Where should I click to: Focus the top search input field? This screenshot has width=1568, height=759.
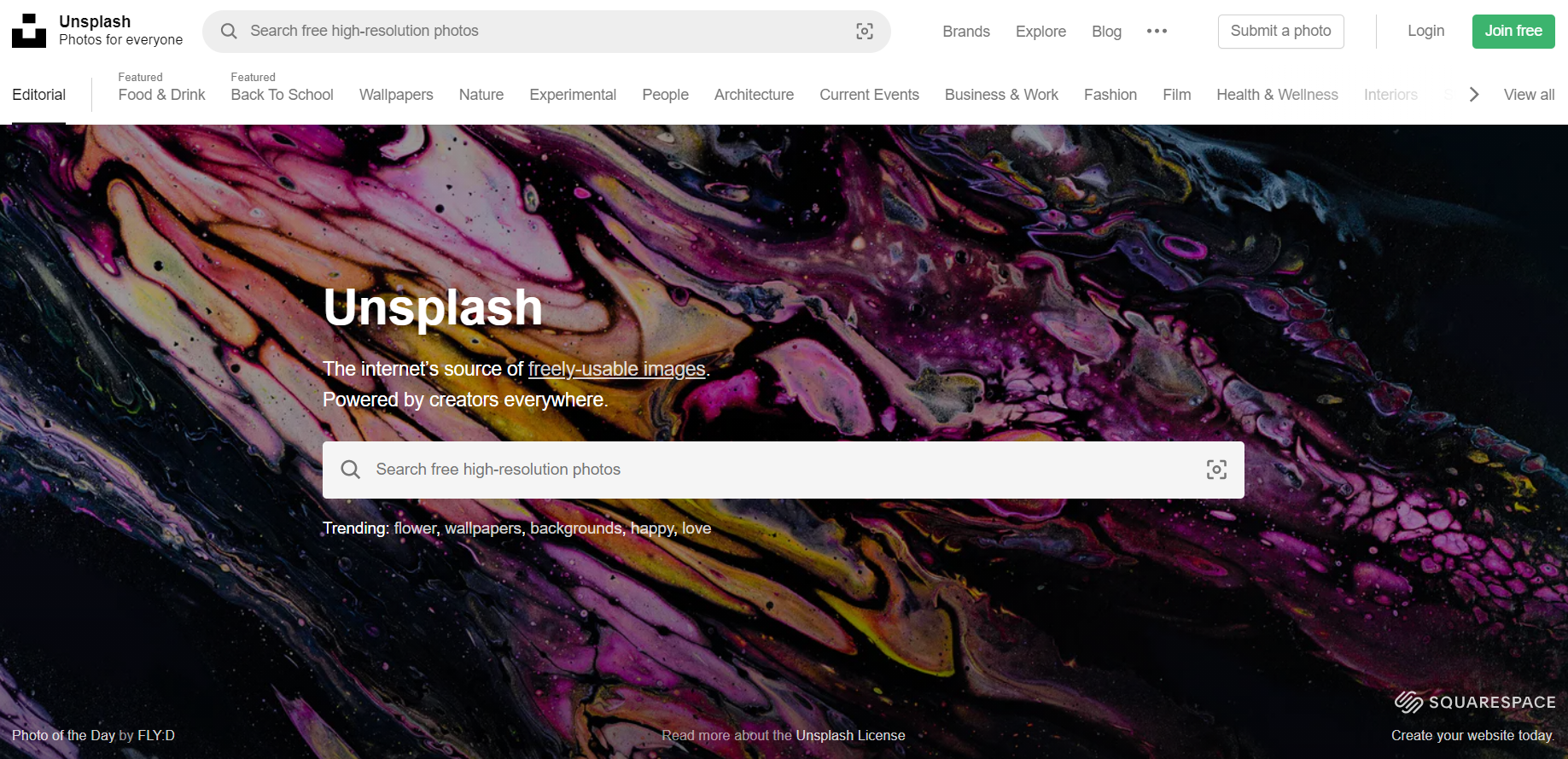click(x=546, y=32)
